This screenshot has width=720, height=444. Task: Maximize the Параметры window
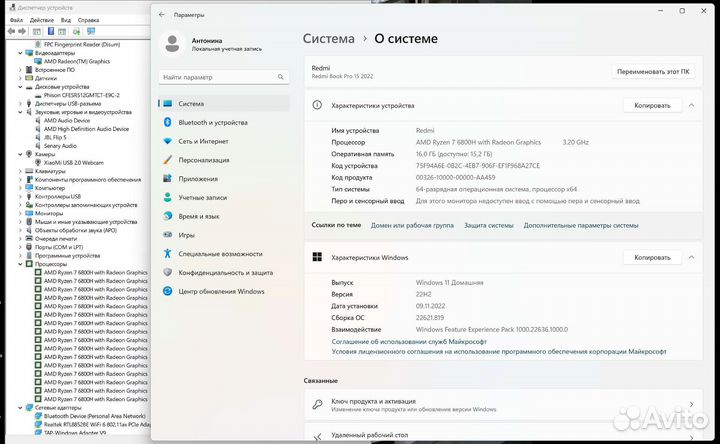point(682,11)
